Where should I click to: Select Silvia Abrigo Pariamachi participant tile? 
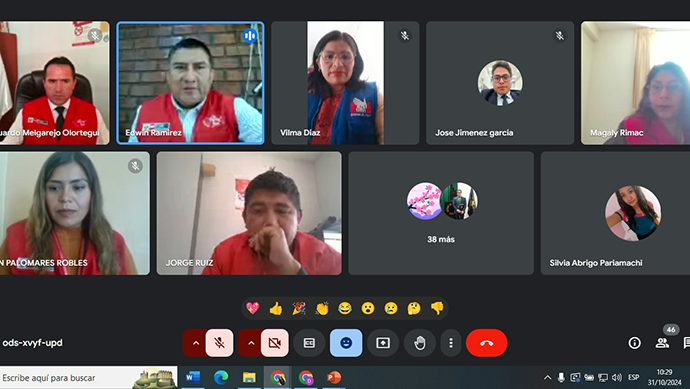(615, 213)
